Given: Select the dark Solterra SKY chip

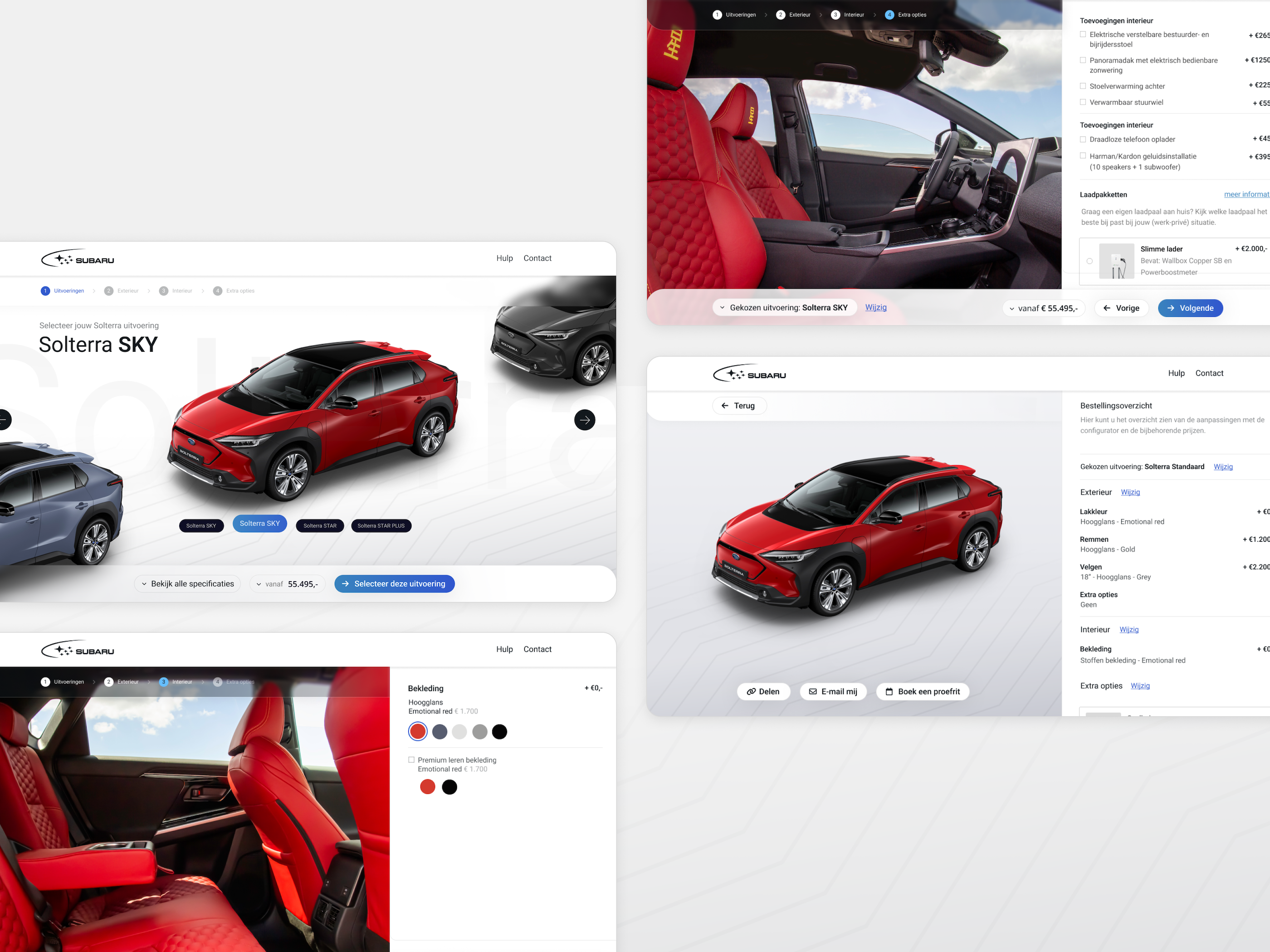Looking at the screenshot, I should pos(201,525).
